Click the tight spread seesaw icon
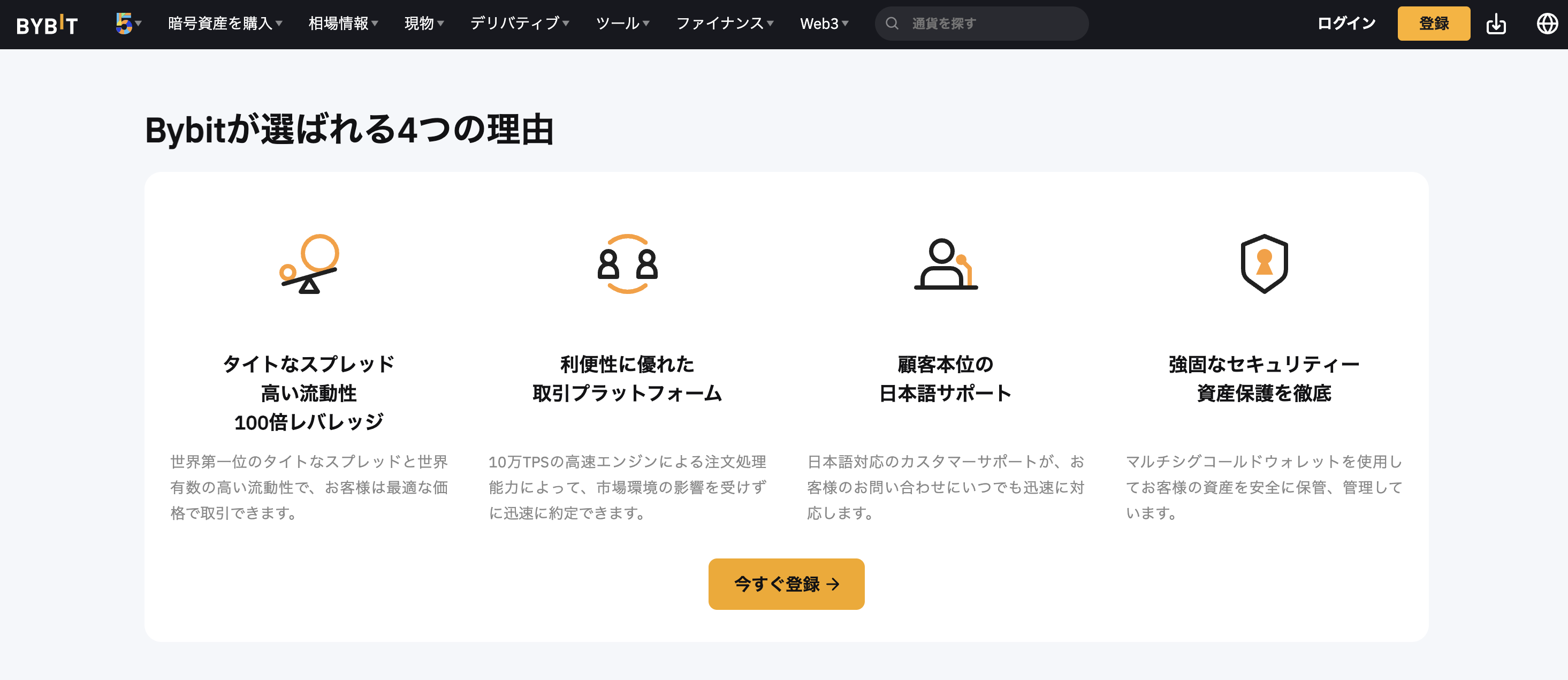This screenshot has height=680, width=1568. click(309, 263)
